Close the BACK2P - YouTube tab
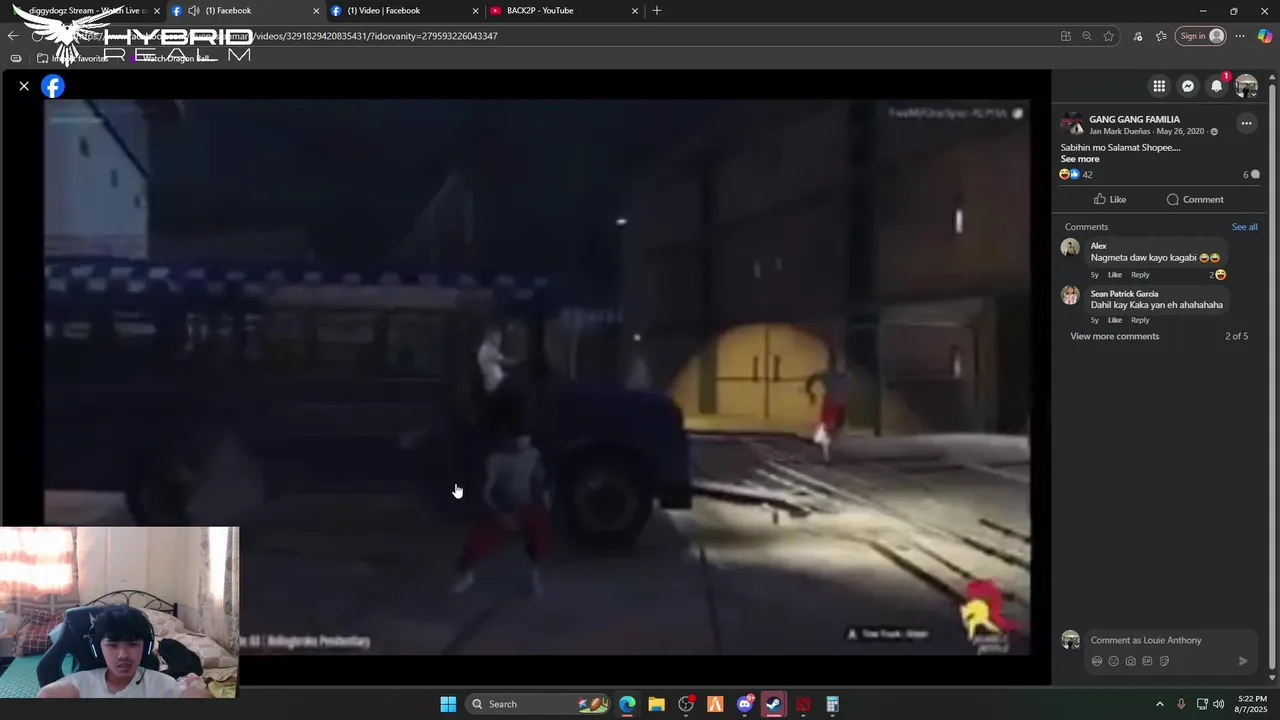This screenshot has width=1280, height=720. click(x=634, y=11)
